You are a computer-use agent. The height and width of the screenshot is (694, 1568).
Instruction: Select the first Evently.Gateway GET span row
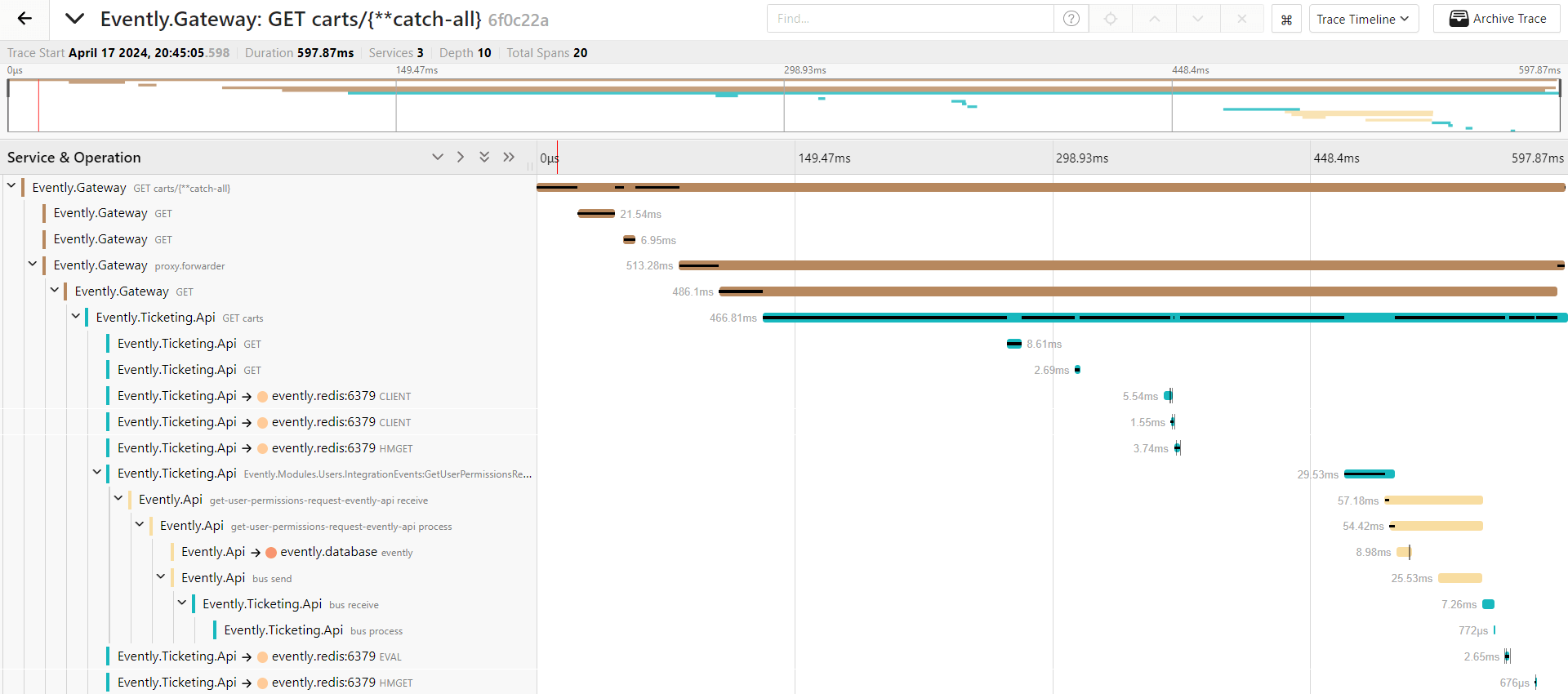[x=290, y=213]
